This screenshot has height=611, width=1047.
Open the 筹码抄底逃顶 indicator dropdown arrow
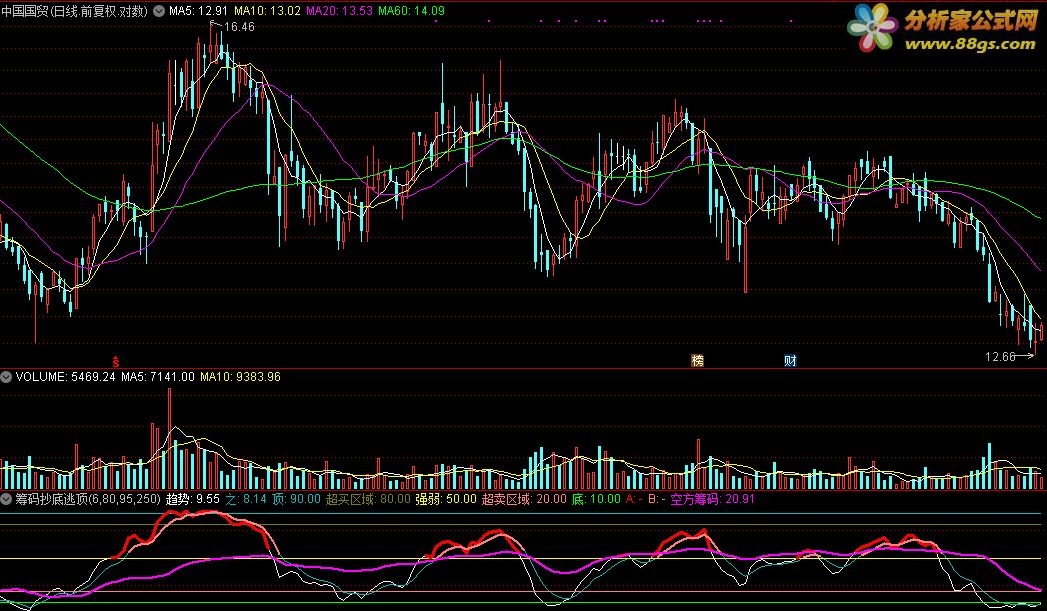tap(6, 499)
